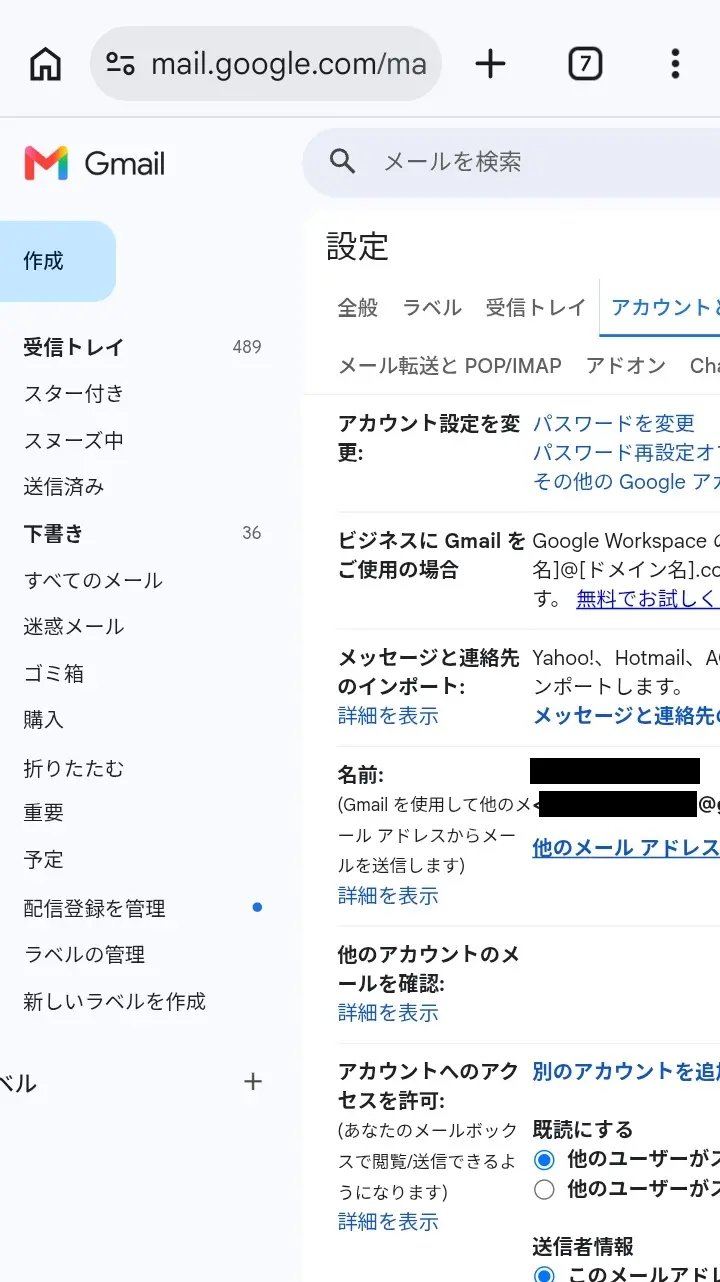Open ラベルの管理 manage labels
The width and height of the screenshot is (720, 1282).
84,954
